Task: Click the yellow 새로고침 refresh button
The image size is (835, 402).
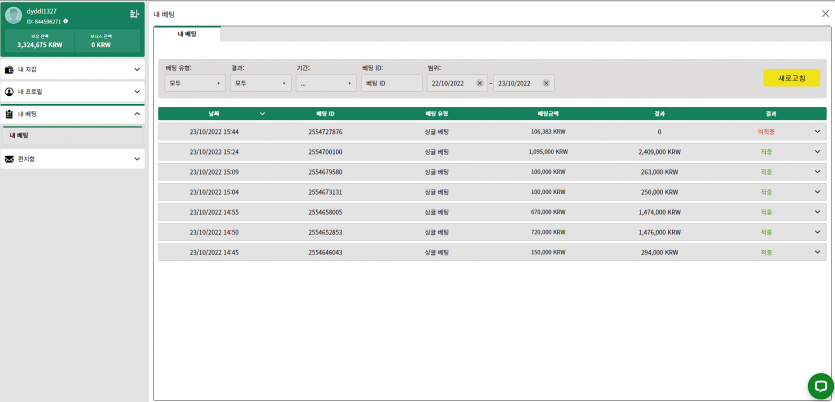Action: click(x=791, y=78)
